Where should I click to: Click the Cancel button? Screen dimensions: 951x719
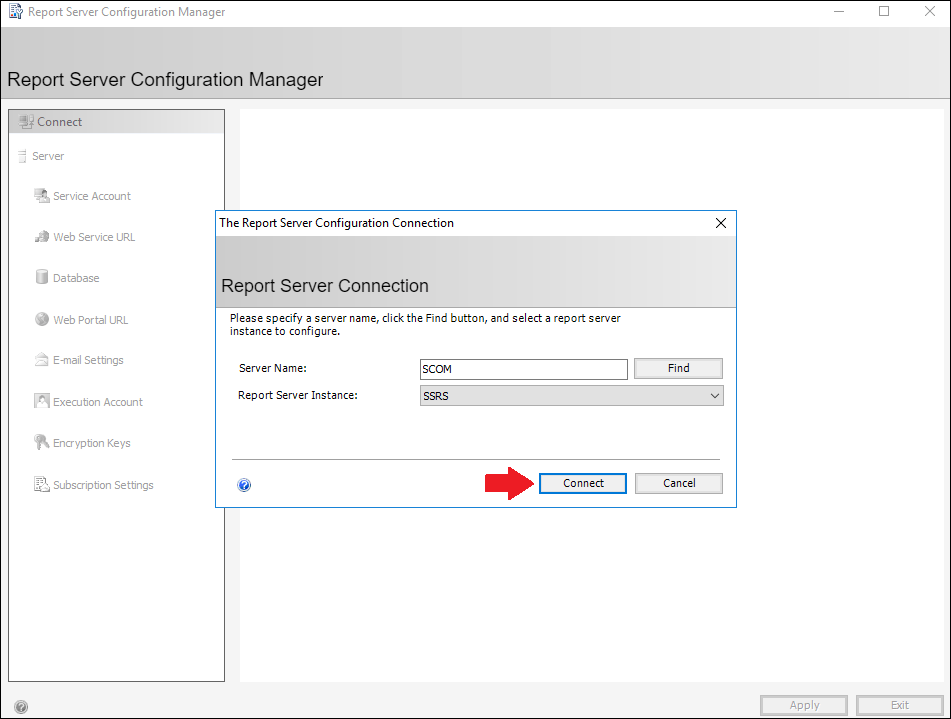[x=679, y=483]
